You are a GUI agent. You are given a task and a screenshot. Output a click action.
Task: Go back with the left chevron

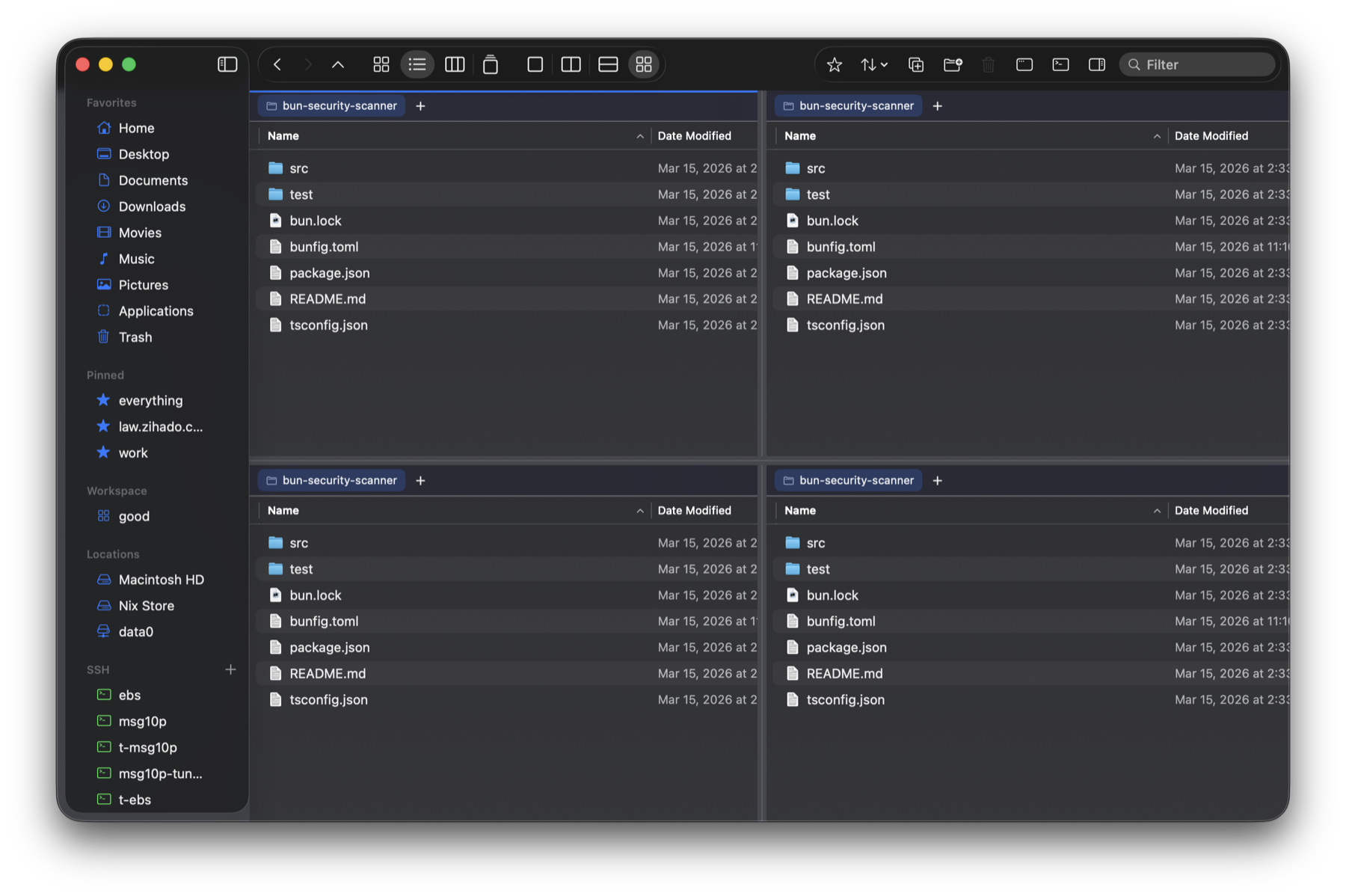[277, 64]
